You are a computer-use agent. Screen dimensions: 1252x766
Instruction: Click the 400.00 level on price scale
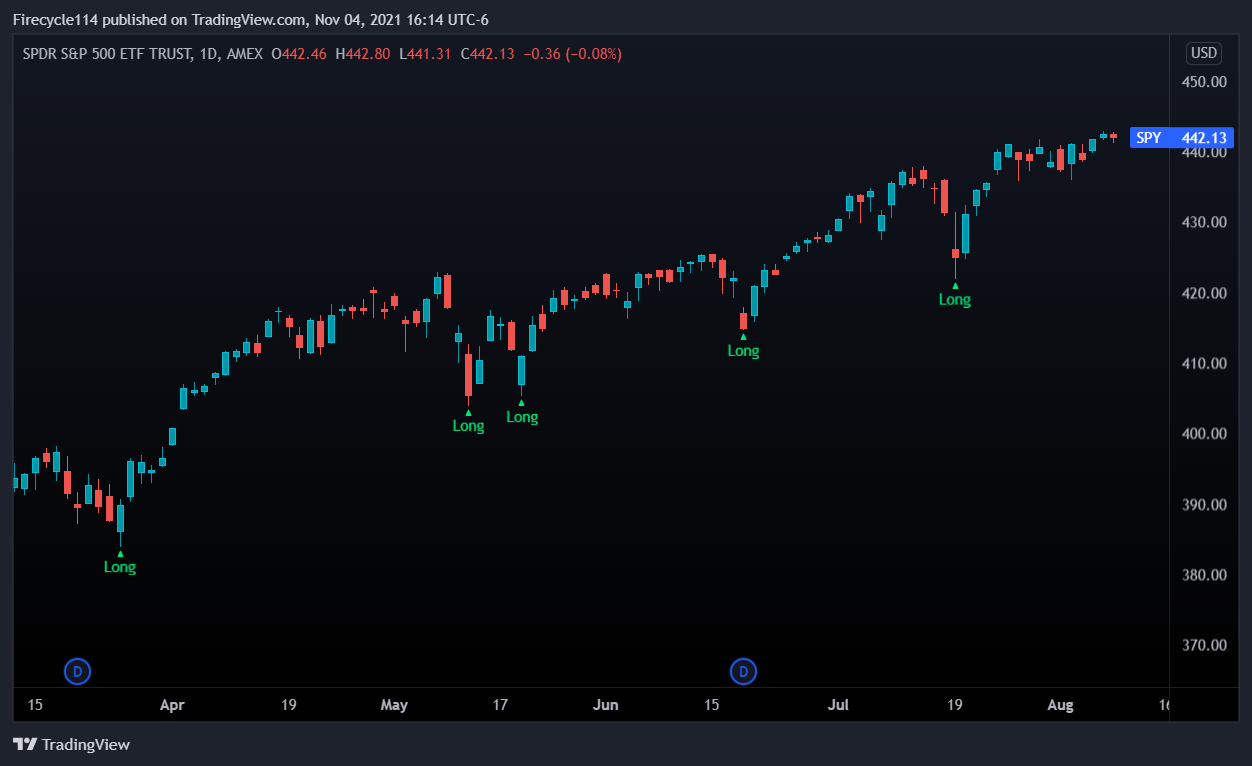(1204, 434)
